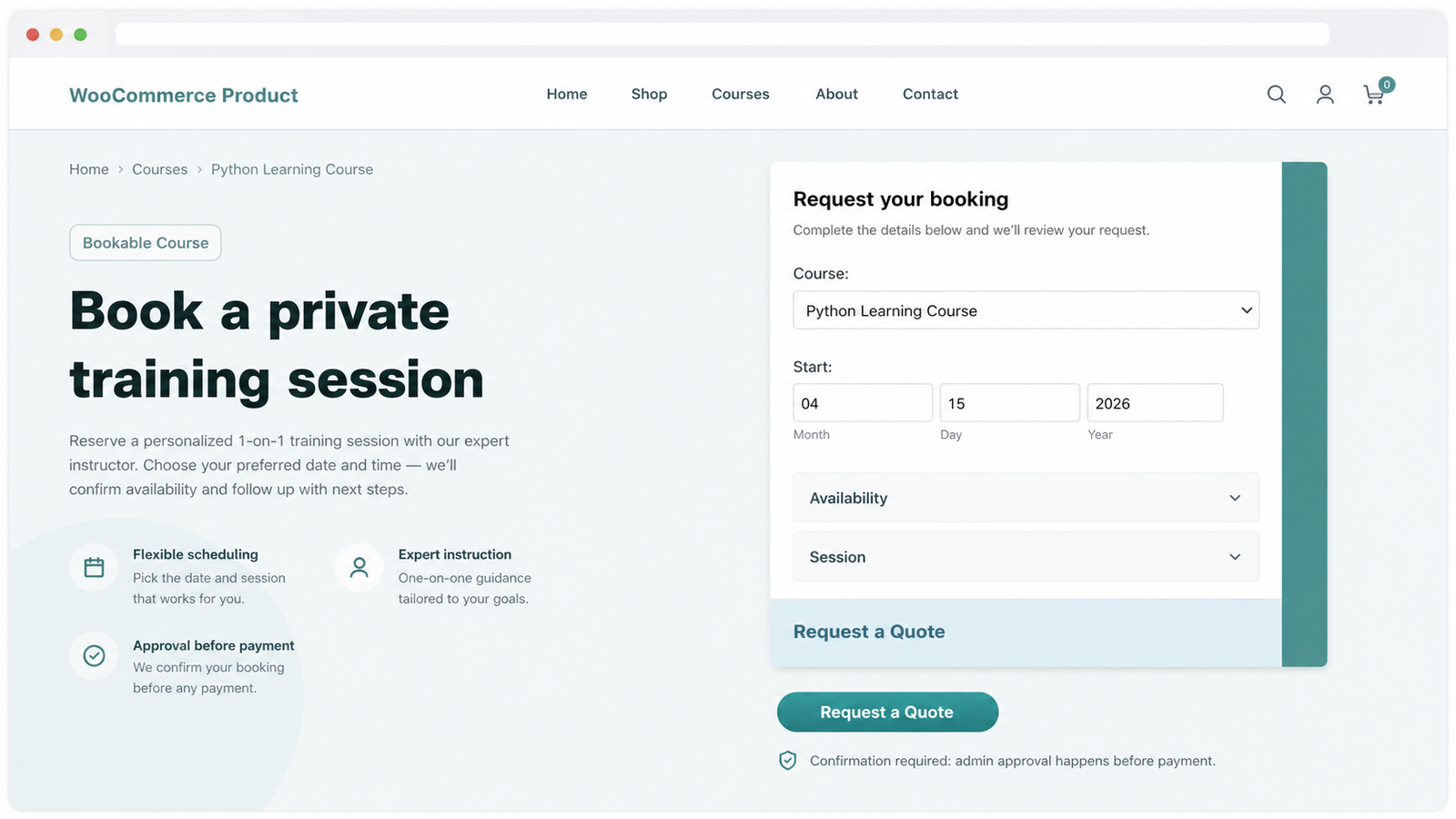Click the calendar icon beside Flexible scheduling

(x=94, y=568)
